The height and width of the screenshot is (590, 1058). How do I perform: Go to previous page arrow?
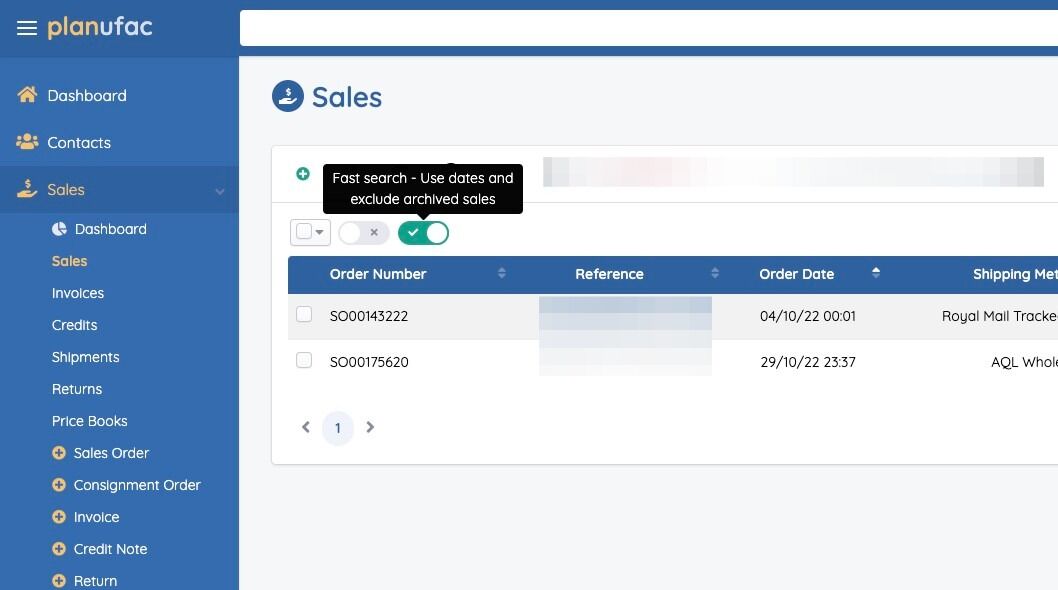point(306,427)
